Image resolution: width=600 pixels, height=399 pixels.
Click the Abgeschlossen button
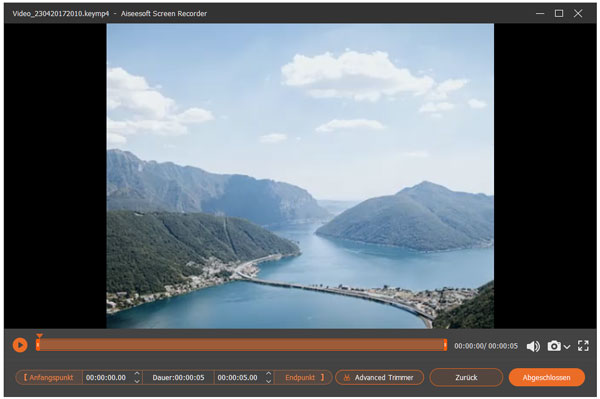coord(546,378)
